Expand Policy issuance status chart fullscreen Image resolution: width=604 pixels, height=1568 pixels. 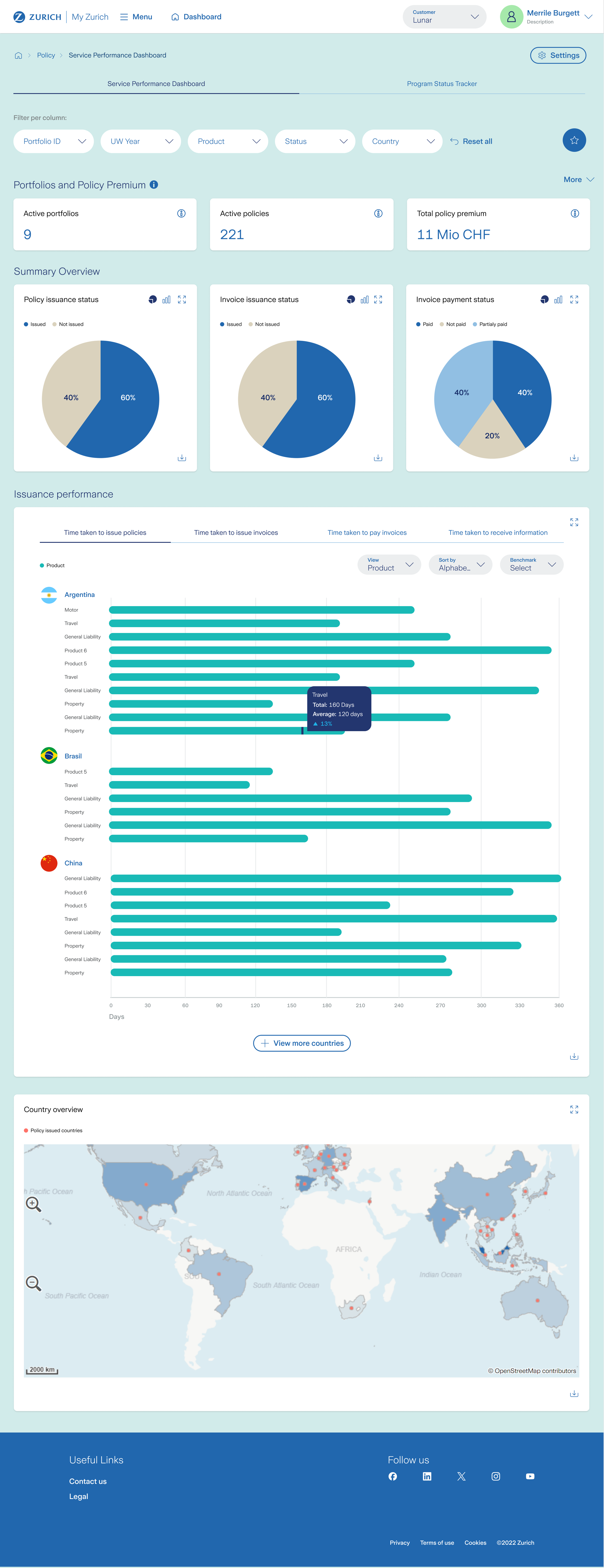point(182,300)
